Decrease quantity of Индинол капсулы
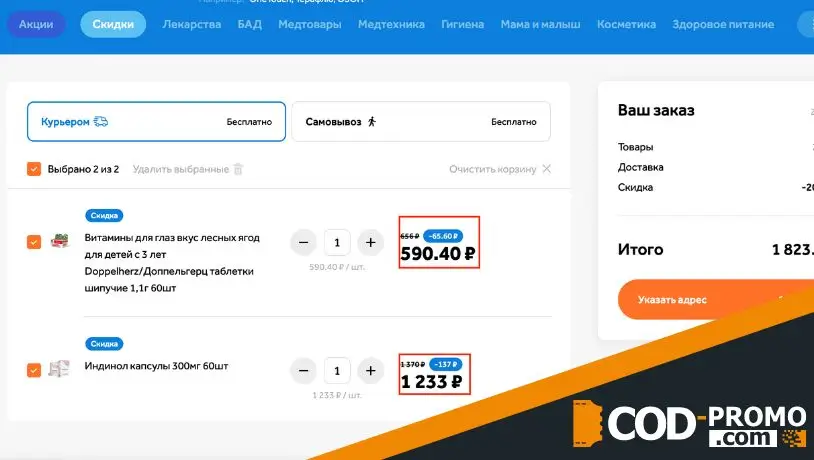Screen dimensions: 814x460 (x=304, y=371)
